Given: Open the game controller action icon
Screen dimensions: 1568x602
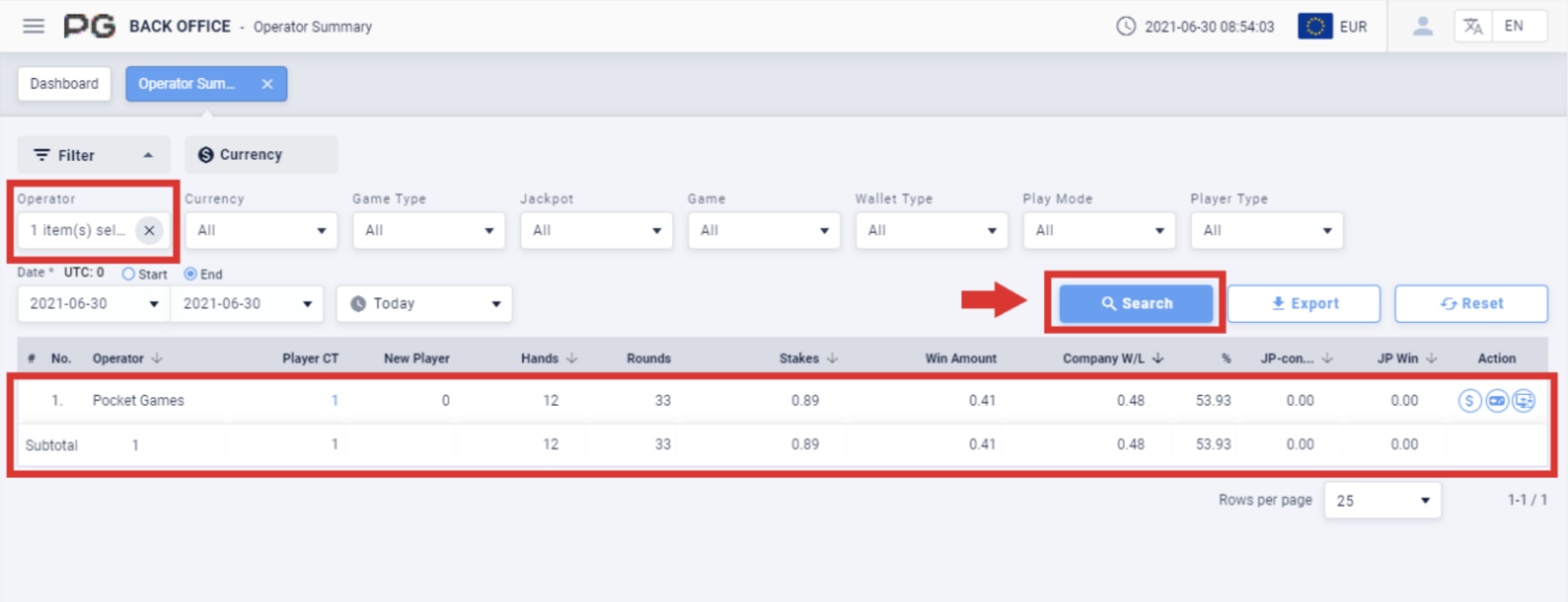Looking at the screenshot, I should tap(1497, 400).
